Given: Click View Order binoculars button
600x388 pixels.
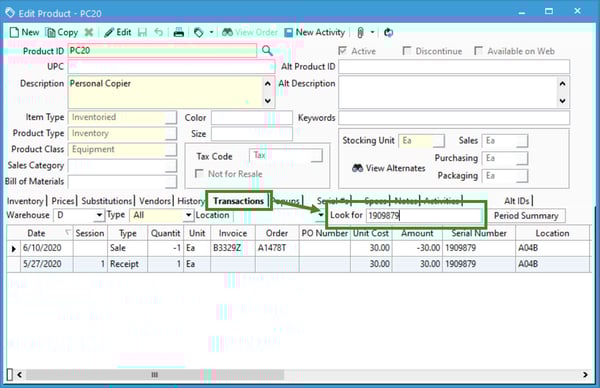Looking at the screenshot, I should click(x=250, y=33).
